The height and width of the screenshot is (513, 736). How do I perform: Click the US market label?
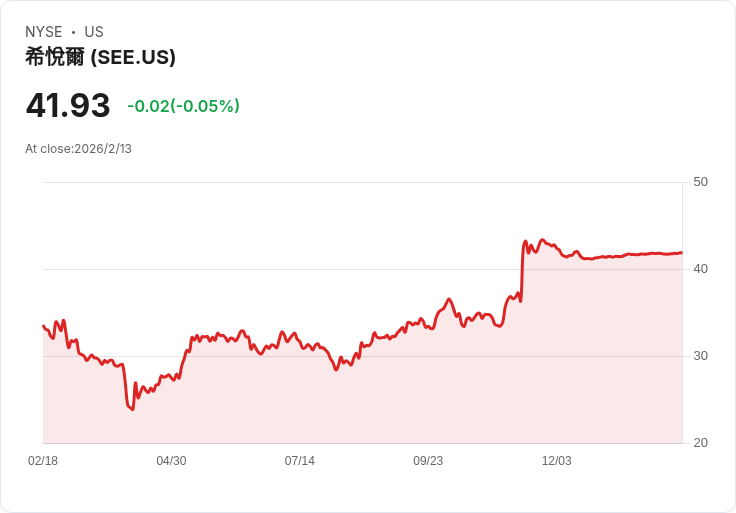point(94,32)
